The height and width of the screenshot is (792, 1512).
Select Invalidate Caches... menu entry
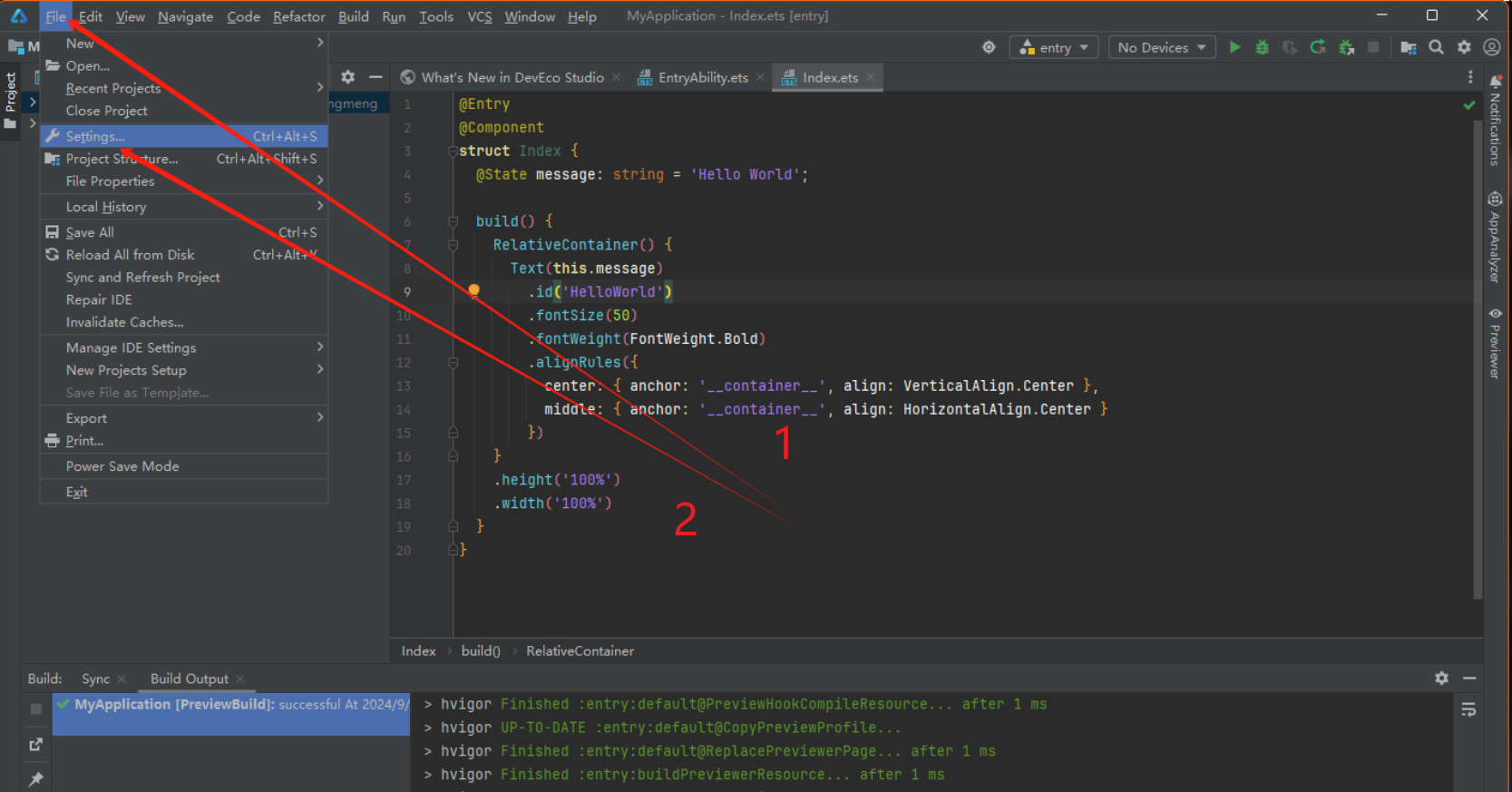coord(184,322)
